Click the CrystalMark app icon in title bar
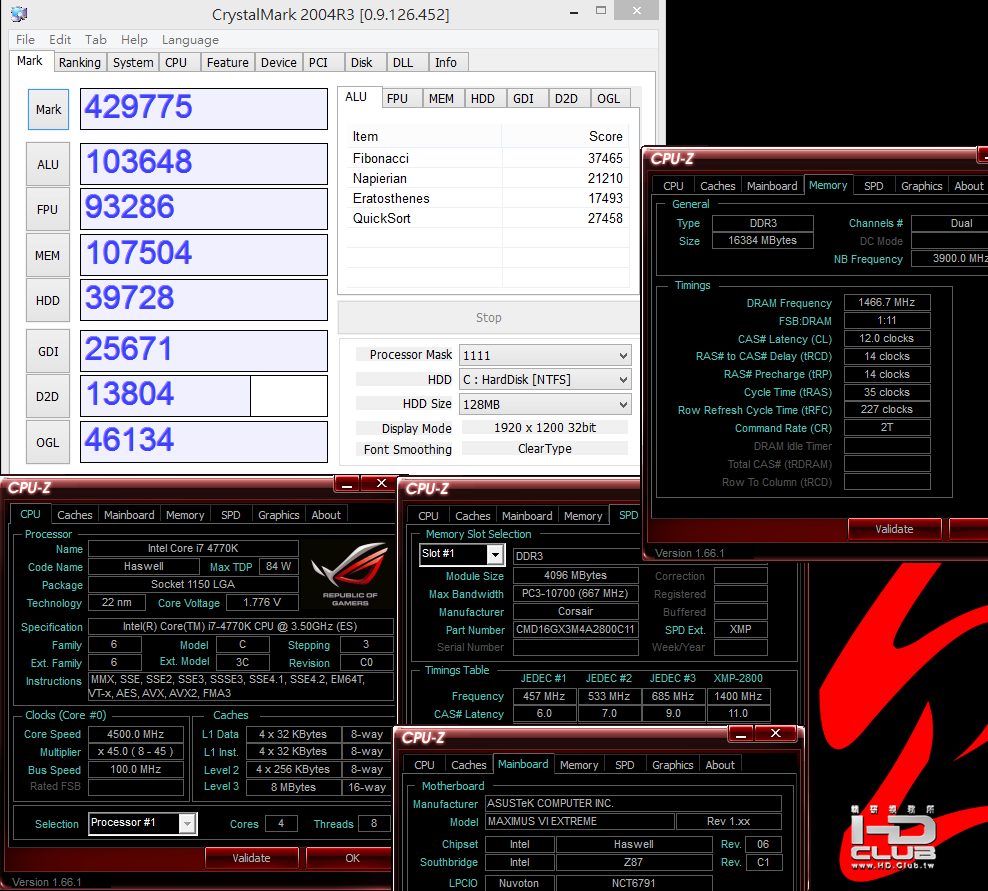 click(x=19, y=13)
